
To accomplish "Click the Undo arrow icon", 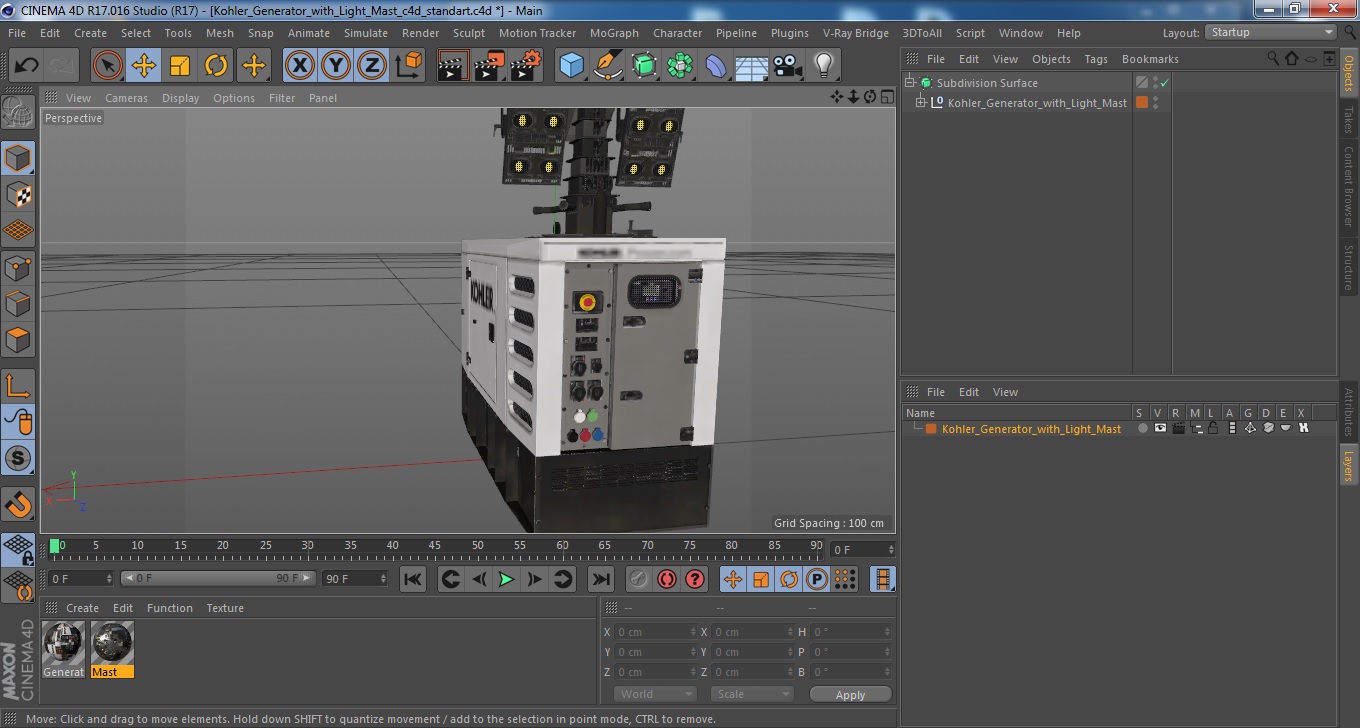I will (x=26, y=66).
